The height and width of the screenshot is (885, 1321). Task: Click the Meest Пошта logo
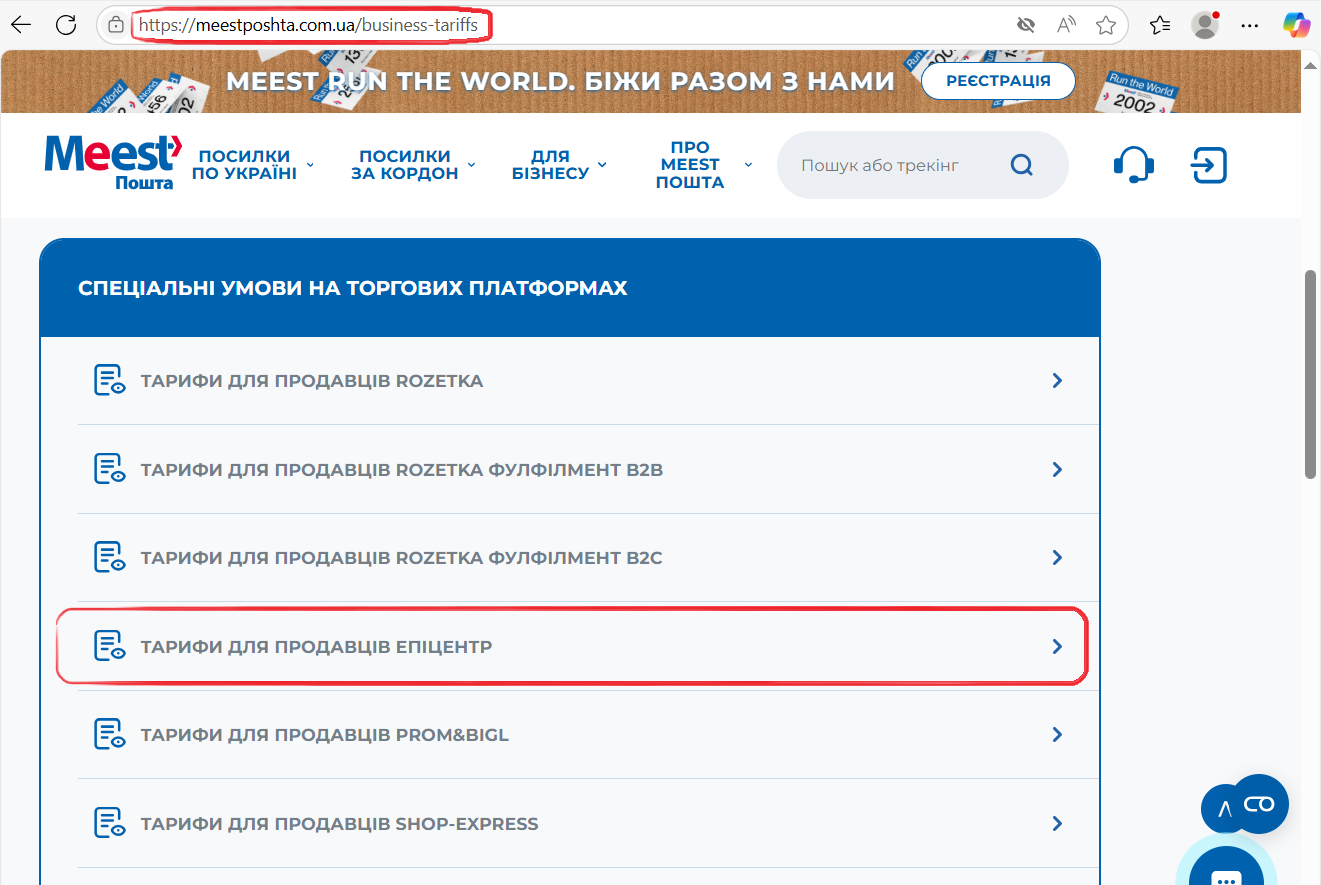coord(113,162)
